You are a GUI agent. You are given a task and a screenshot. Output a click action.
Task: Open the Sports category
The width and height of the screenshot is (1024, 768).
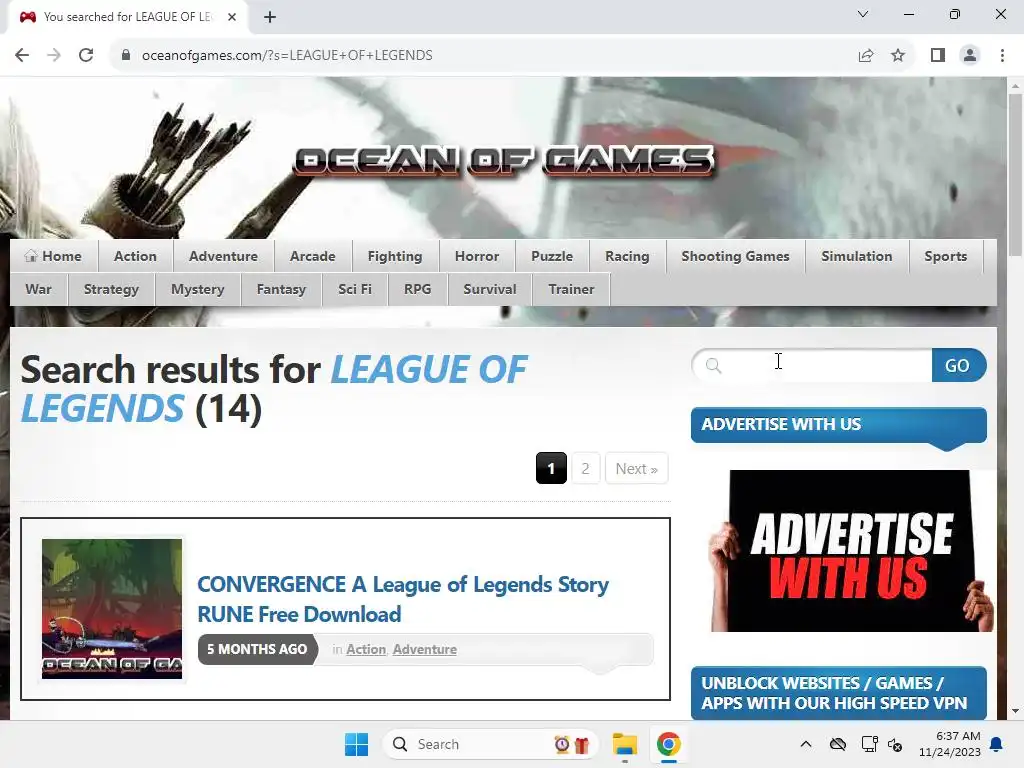(946, 256)
